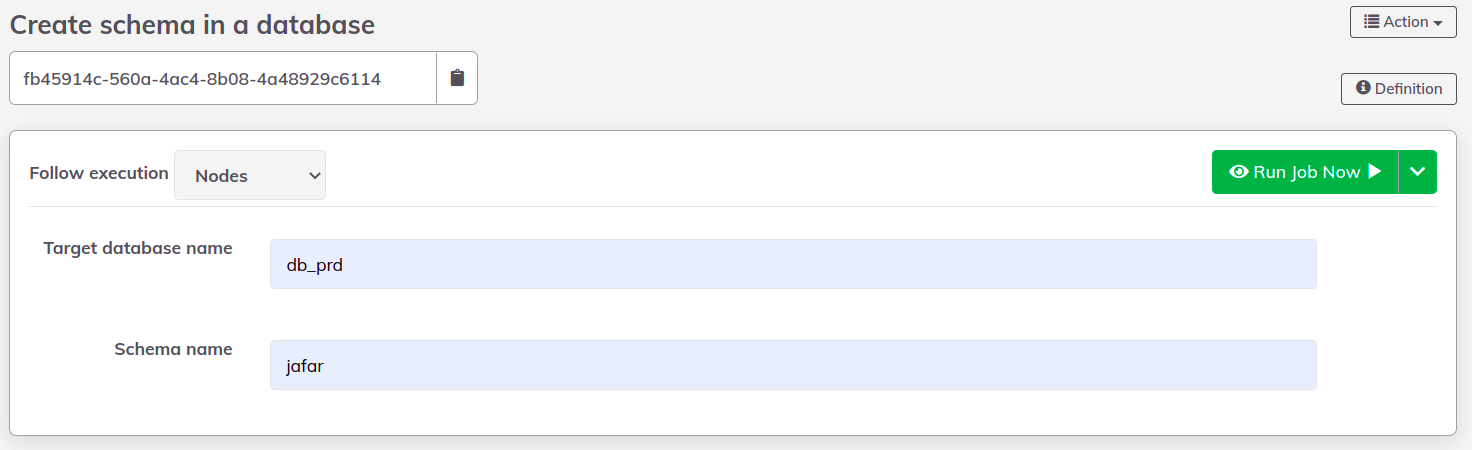Screen dimensions: 1472x450
Task: Click the caret arrow beside Action
Action: point(1438,23)
